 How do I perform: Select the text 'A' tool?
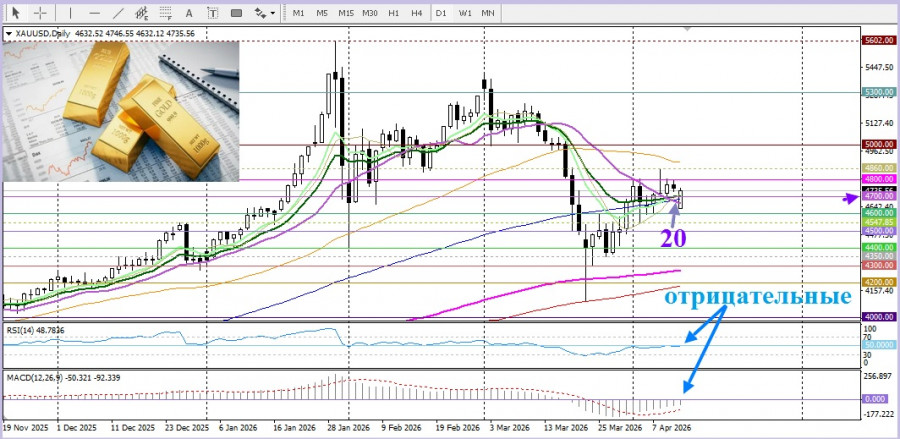[x=189, y=12]
